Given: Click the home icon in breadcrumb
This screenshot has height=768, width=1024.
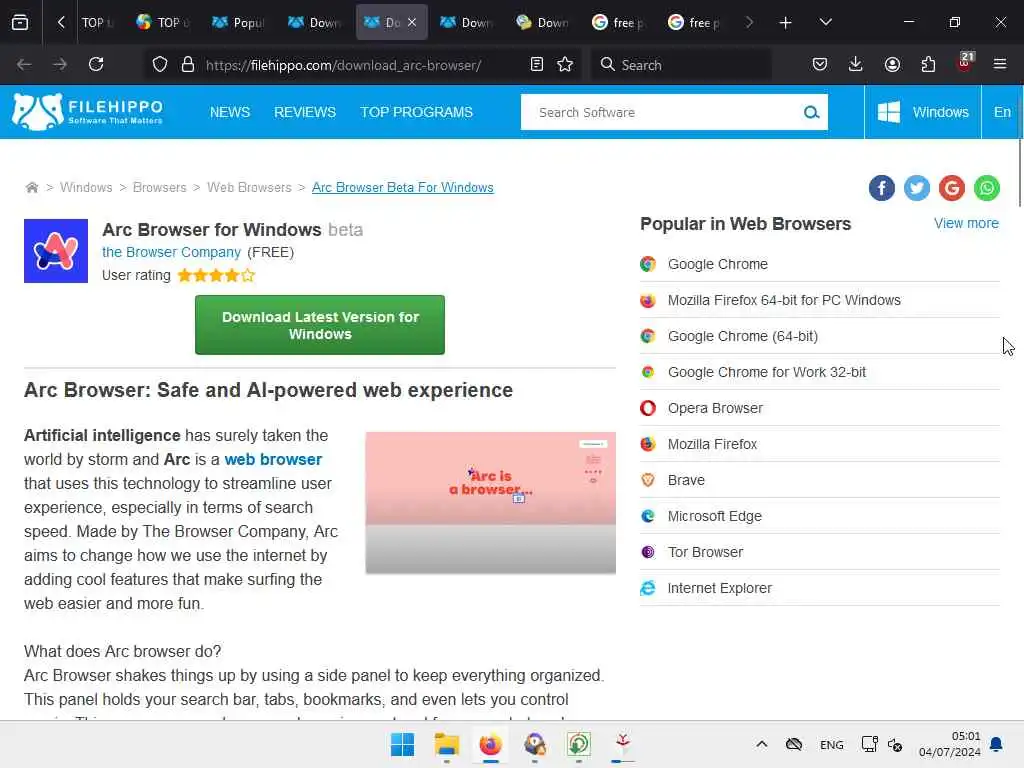Looking at the screenshot, I should pos(31,187).
